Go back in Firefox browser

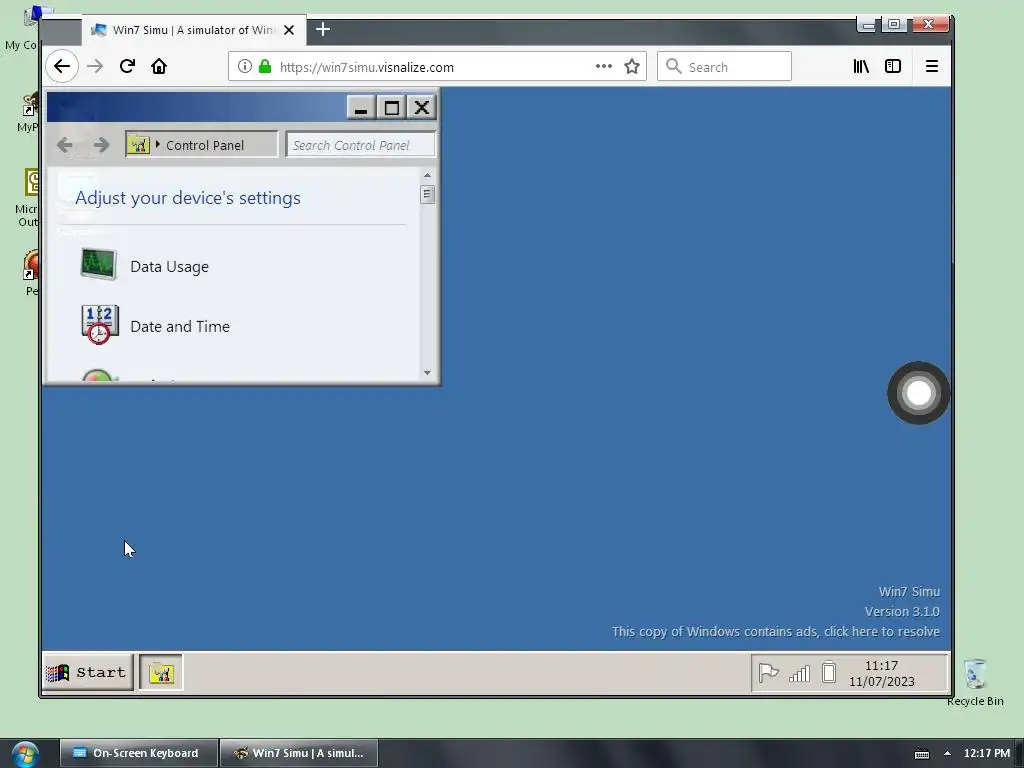click(x=62, y=66)
